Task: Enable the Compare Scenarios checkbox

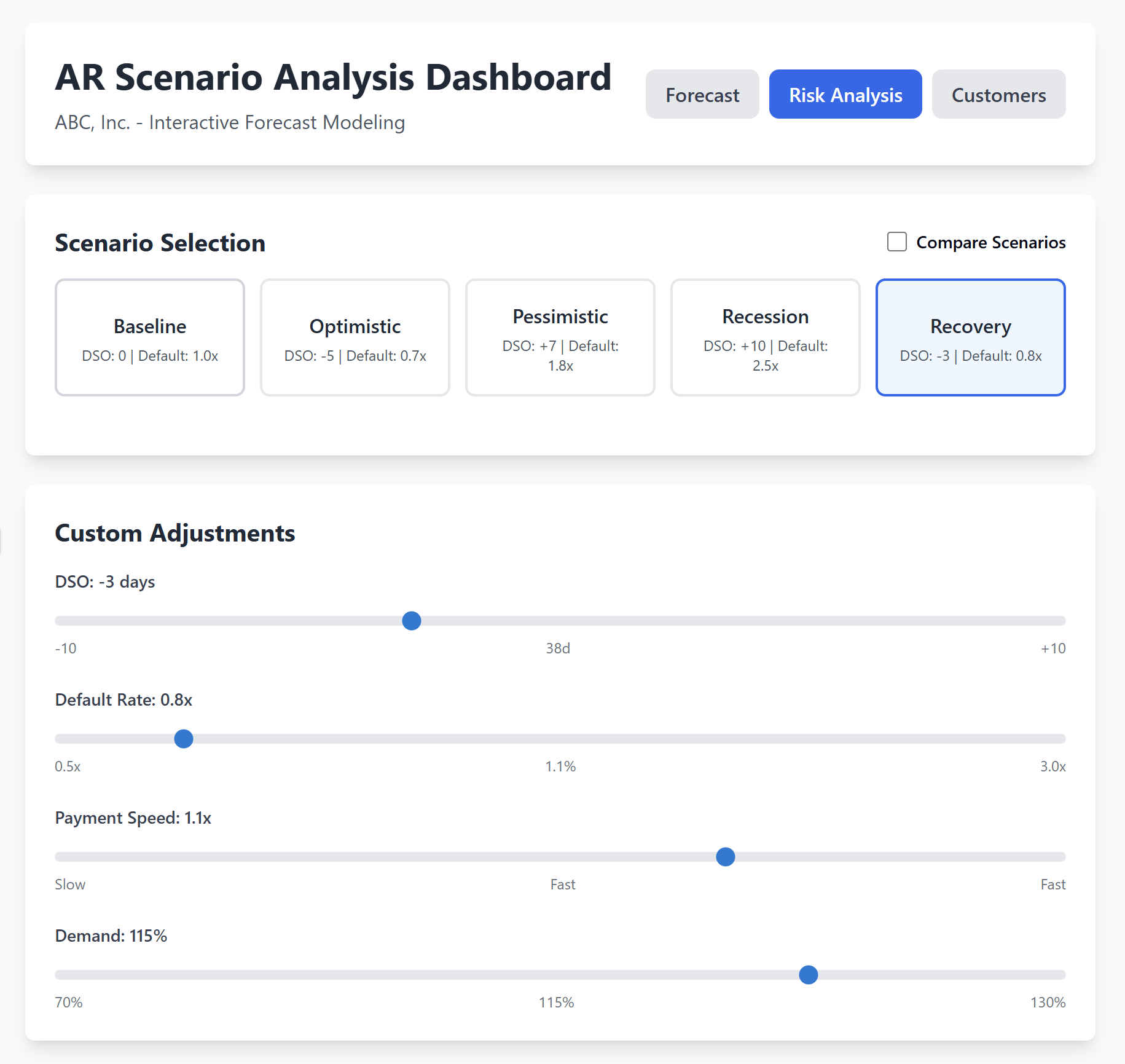Action: pos(897,242)
